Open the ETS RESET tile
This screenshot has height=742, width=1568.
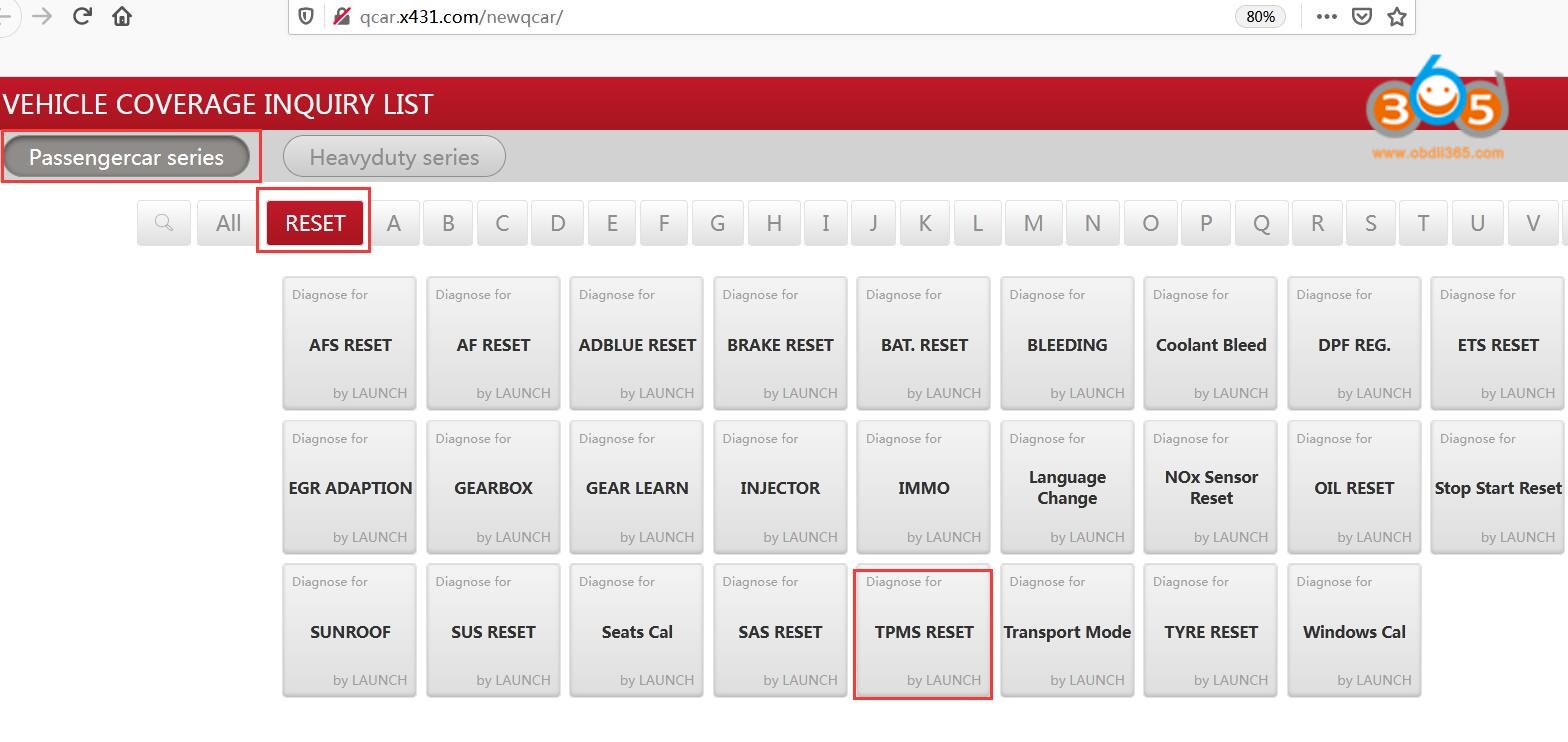coord(1498,344)
